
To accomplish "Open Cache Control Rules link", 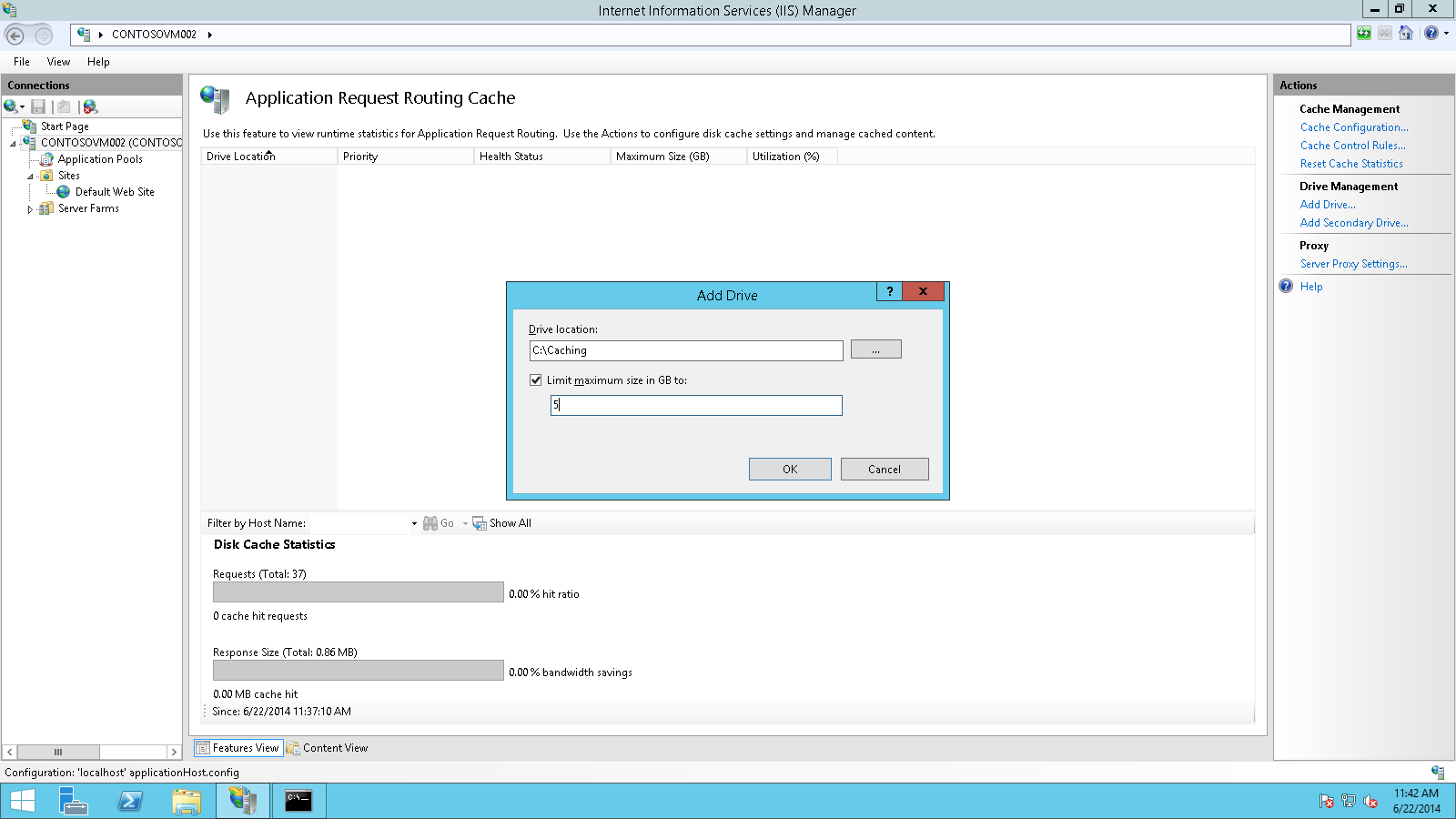I will click(x=1352, y=146).
